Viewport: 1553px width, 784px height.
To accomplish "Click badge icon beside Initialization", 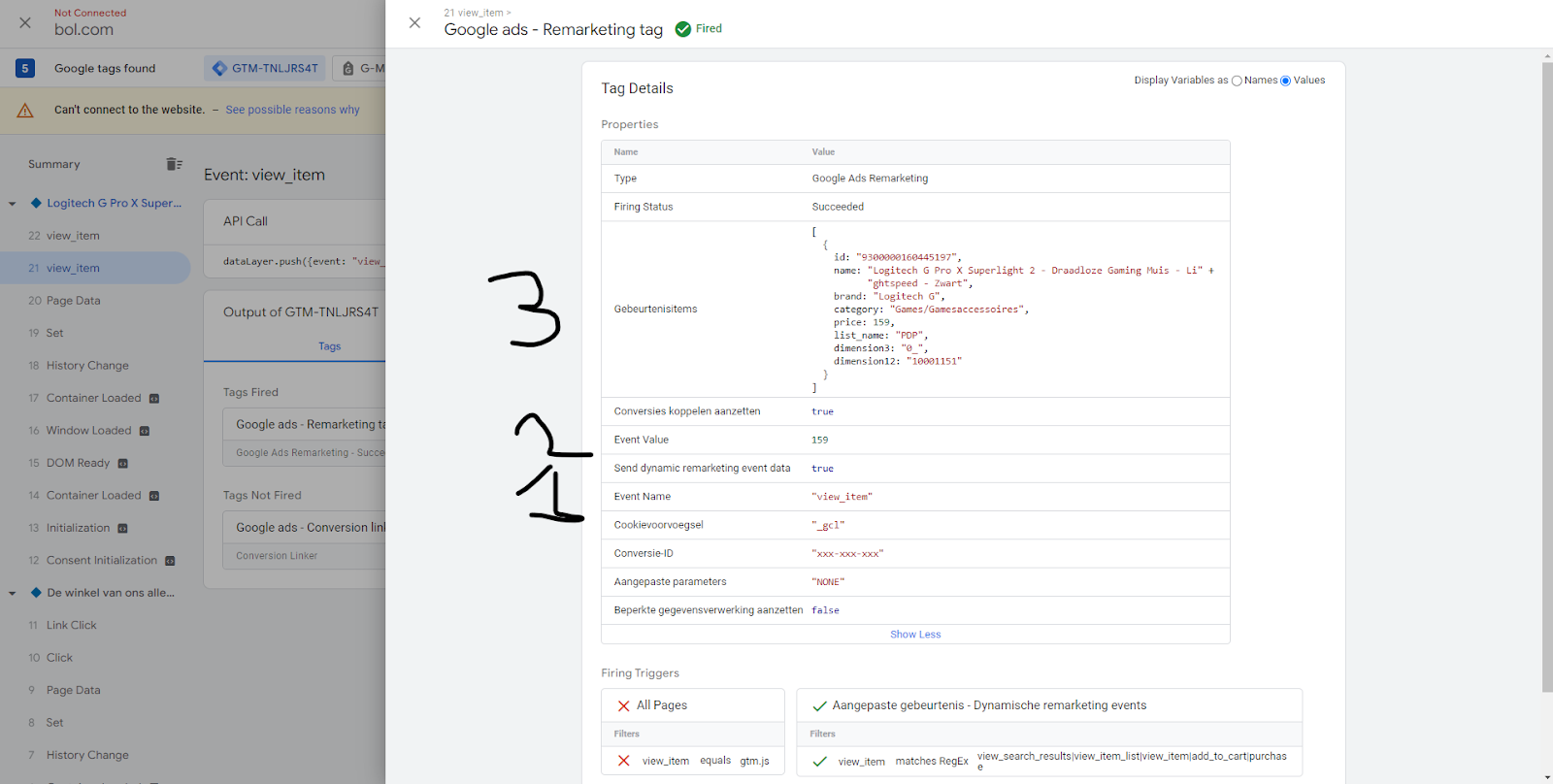I will 123,529.
